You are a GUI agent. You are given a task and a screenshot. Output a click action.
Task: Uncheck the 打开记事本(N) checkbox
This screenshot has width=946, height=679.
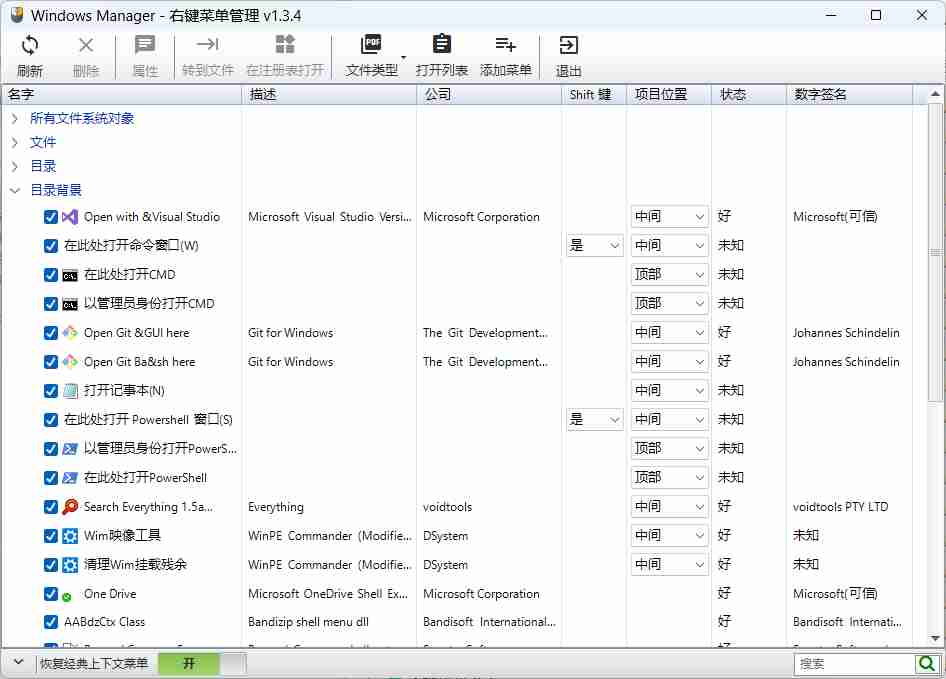pos(51,391)
